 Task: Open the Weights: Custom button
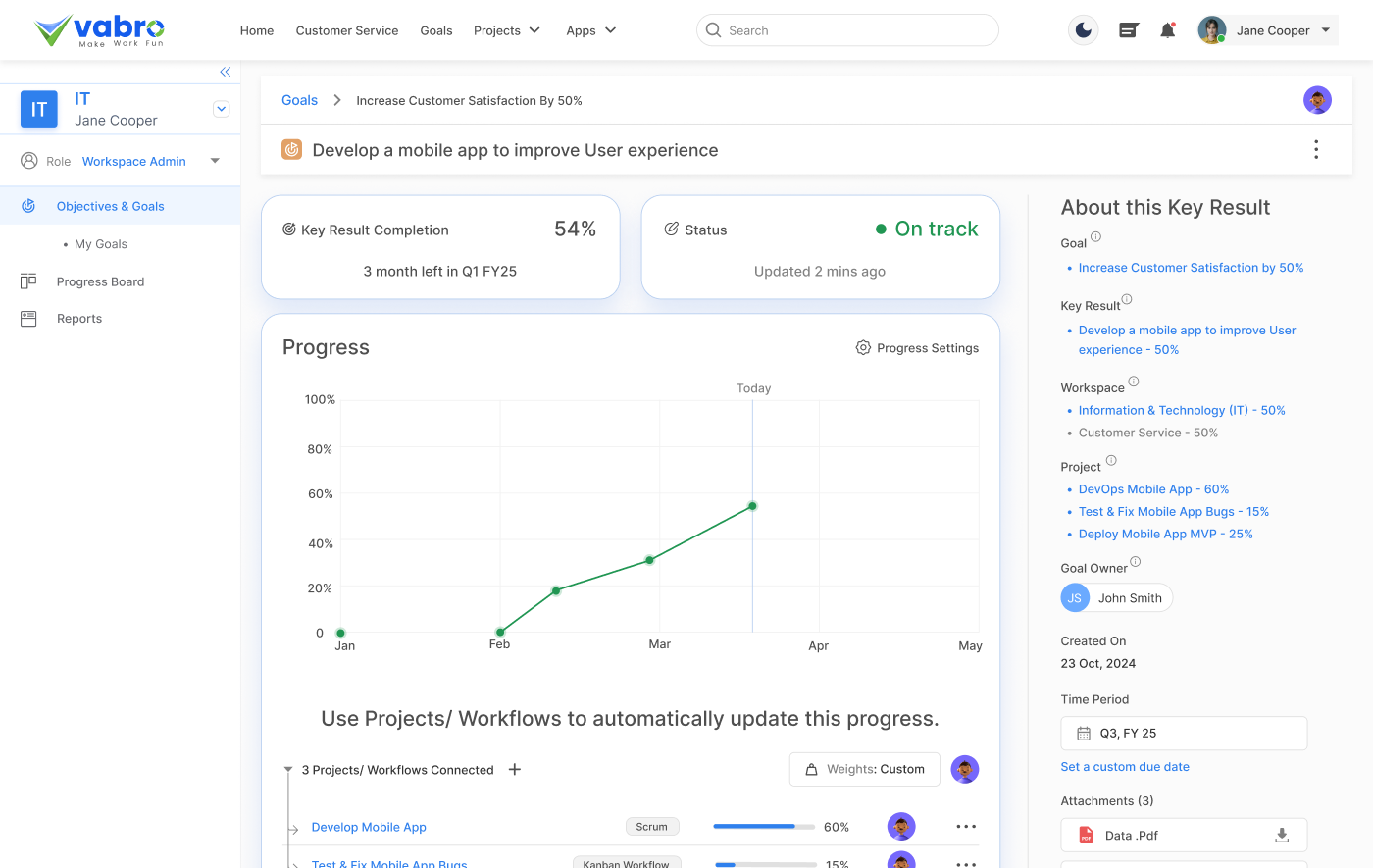click(864, 770)
